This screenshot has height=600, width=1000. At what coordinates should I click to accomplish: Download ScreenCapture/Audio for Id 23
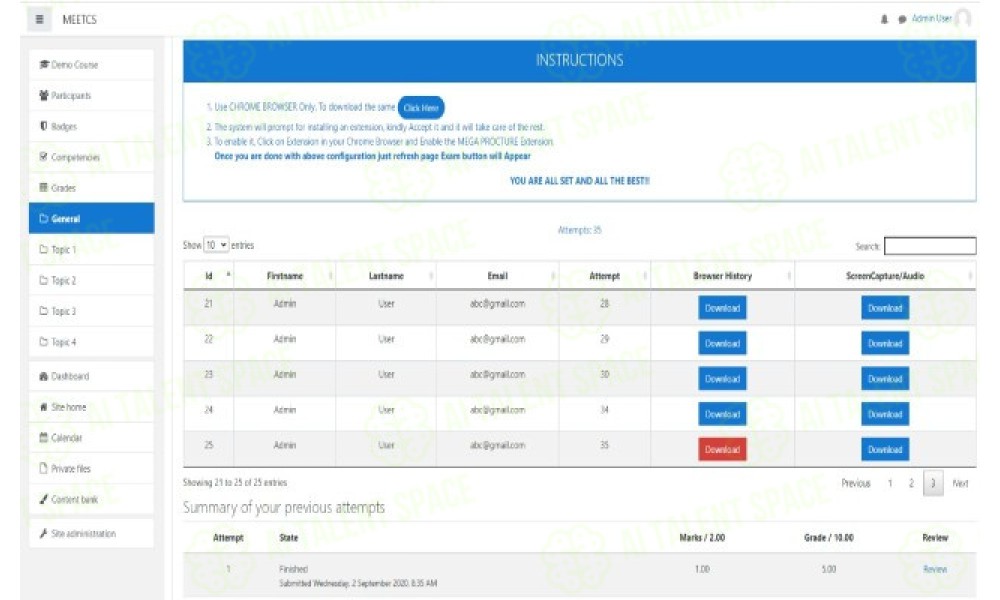(x=885, y=379)
